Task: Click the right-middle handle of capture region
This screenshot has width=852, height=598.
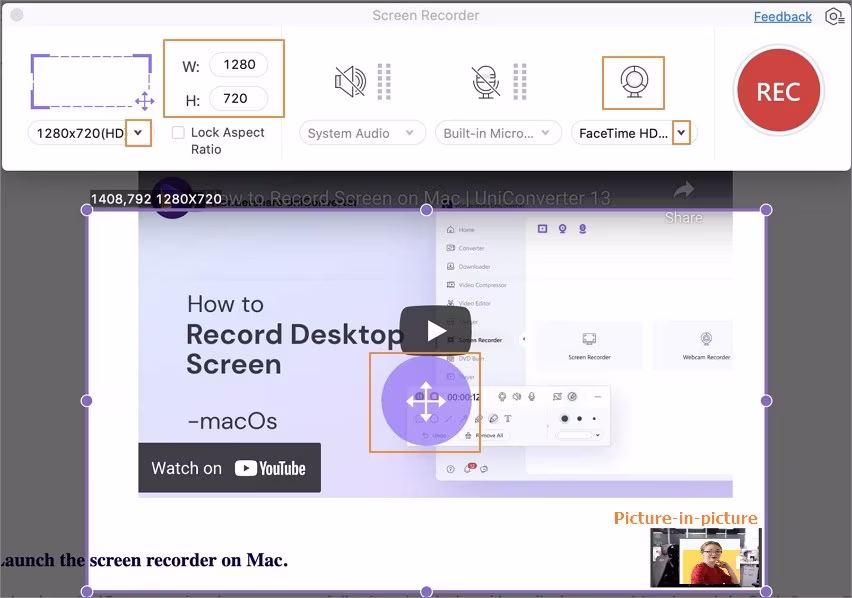Action: coord(766,401)
